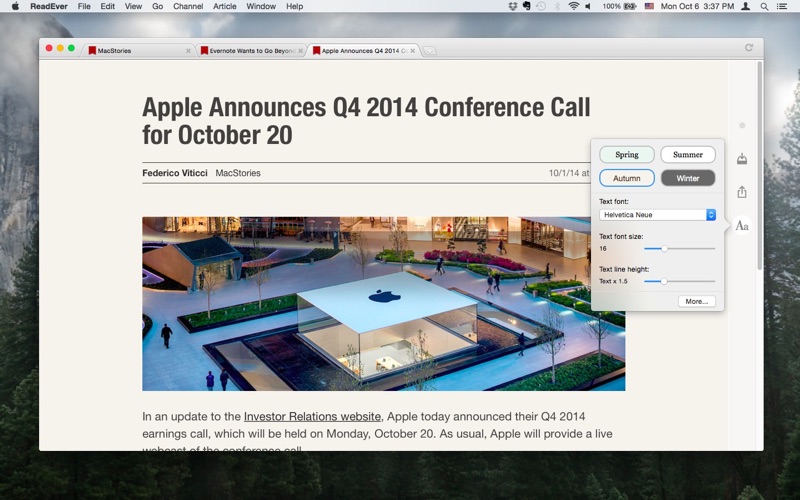Click the Apple Store article image
The width and height of the screenshot is (800, 500).
384,304
